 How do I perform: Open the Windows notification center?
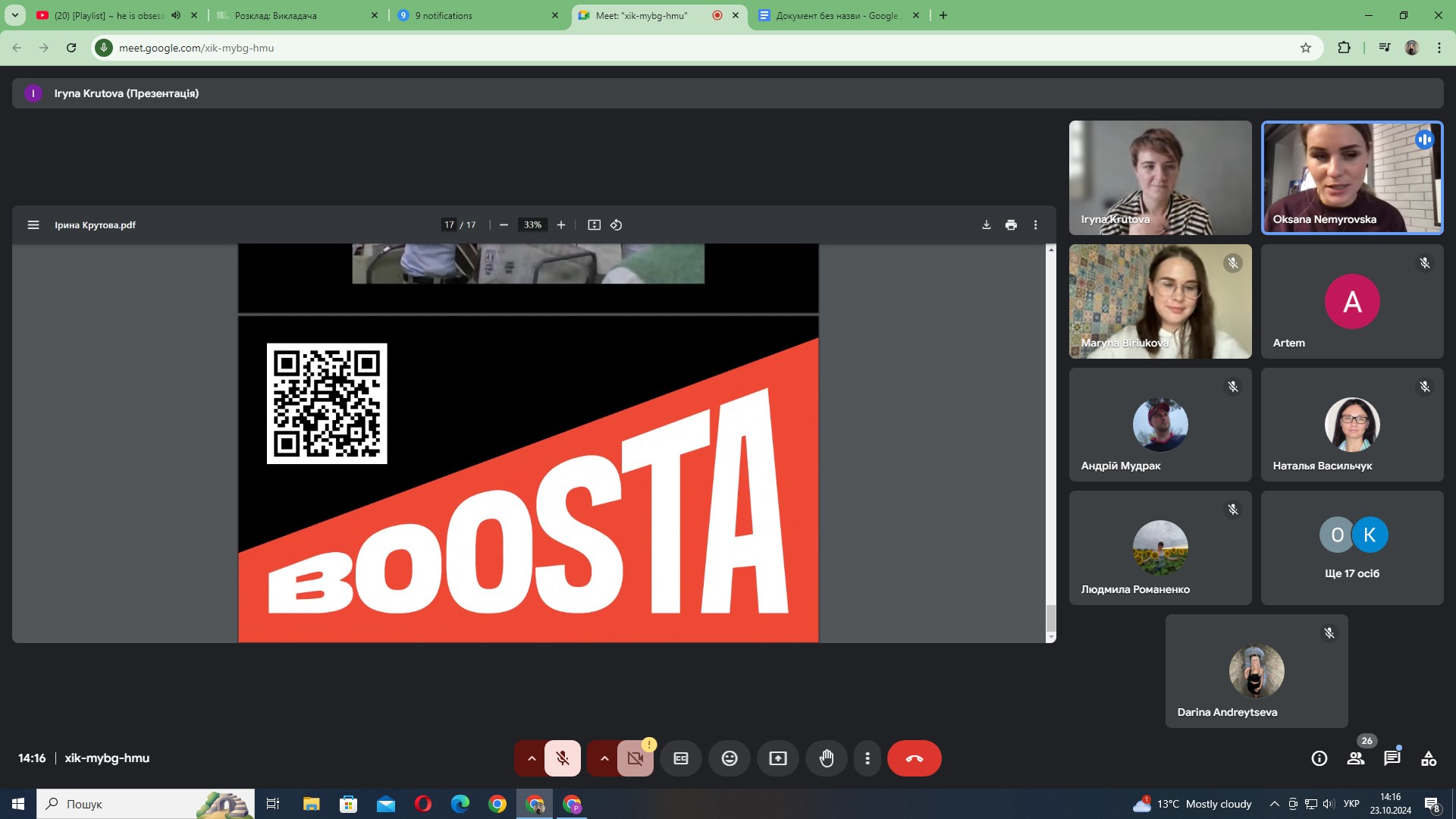point(1432,804)
